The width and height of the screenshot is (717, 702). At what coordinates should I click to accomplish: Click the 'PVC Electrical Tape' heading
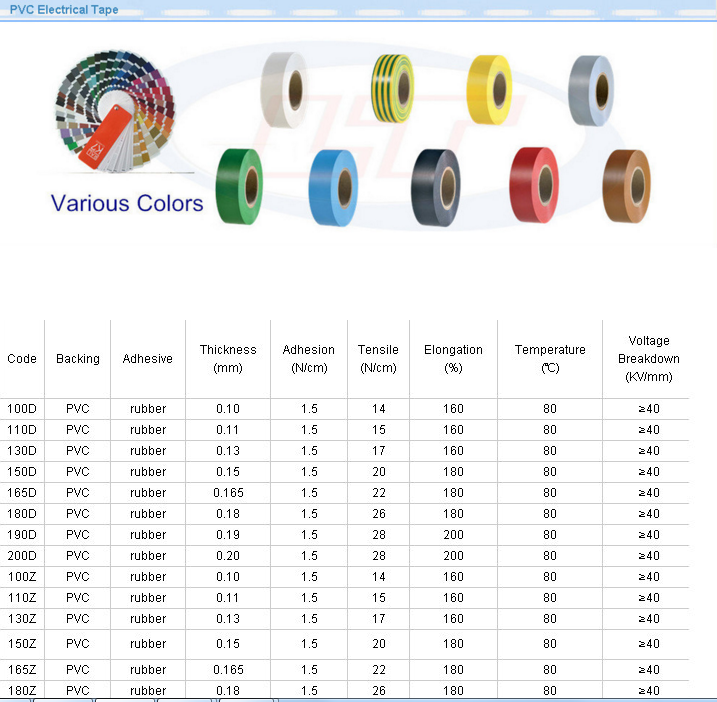tap(64, 10)
